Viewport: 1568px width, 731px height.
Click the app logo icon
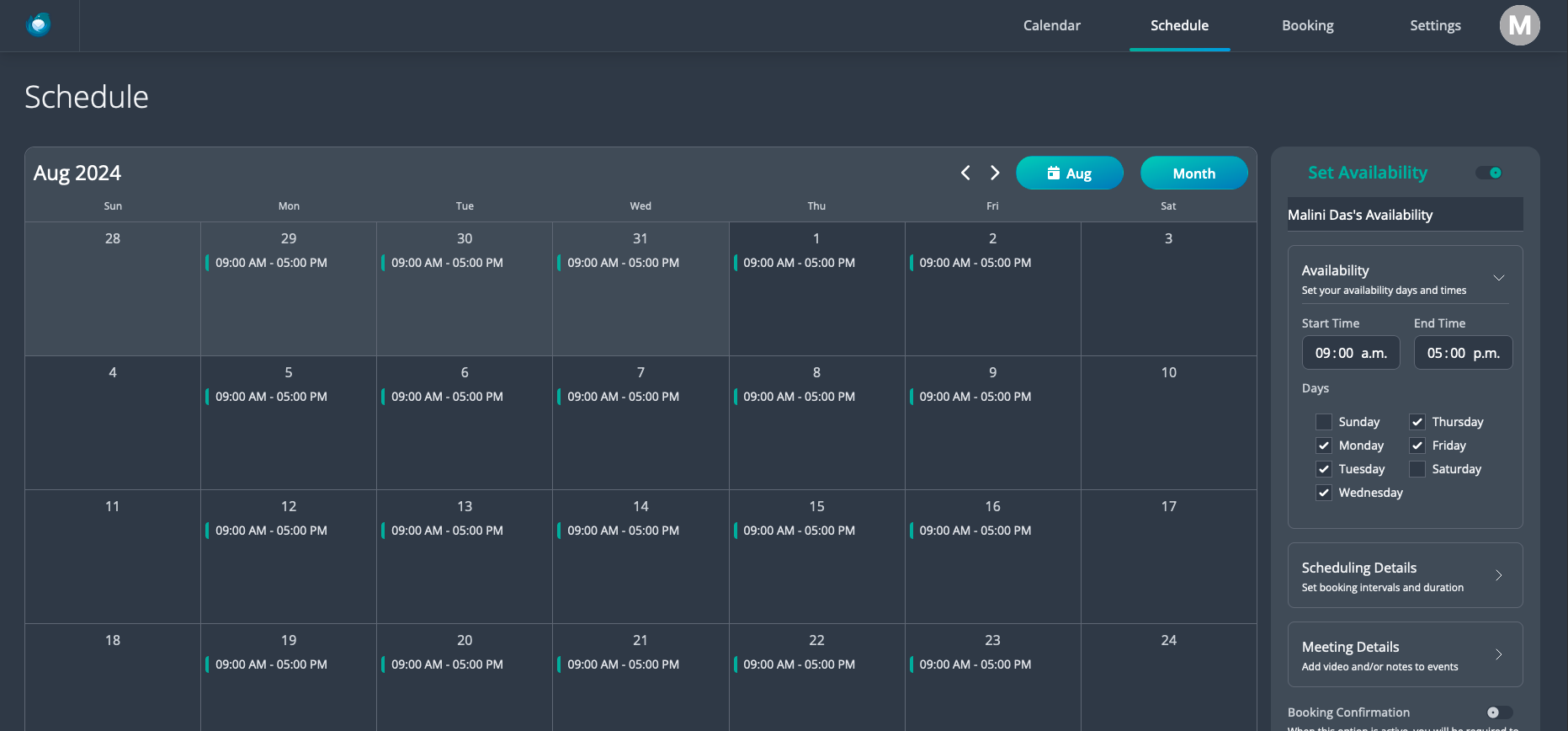point(39,25)
